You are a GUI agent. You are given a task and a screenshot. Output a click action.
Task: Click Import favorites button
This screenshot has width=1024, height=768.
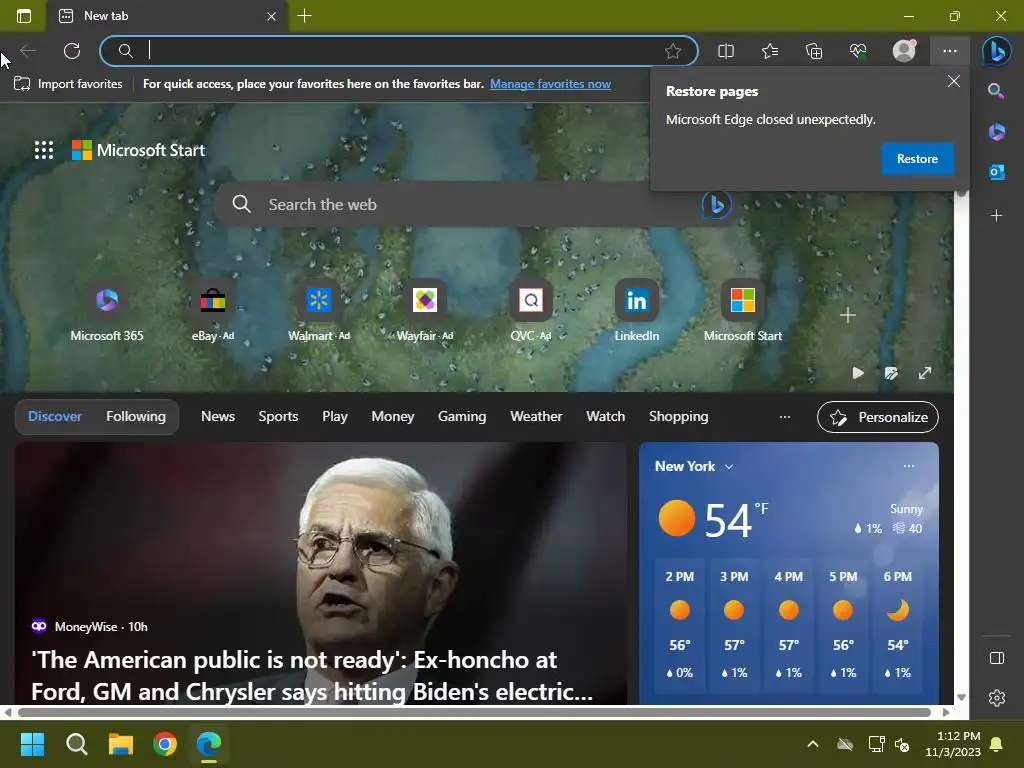point(68,84)
